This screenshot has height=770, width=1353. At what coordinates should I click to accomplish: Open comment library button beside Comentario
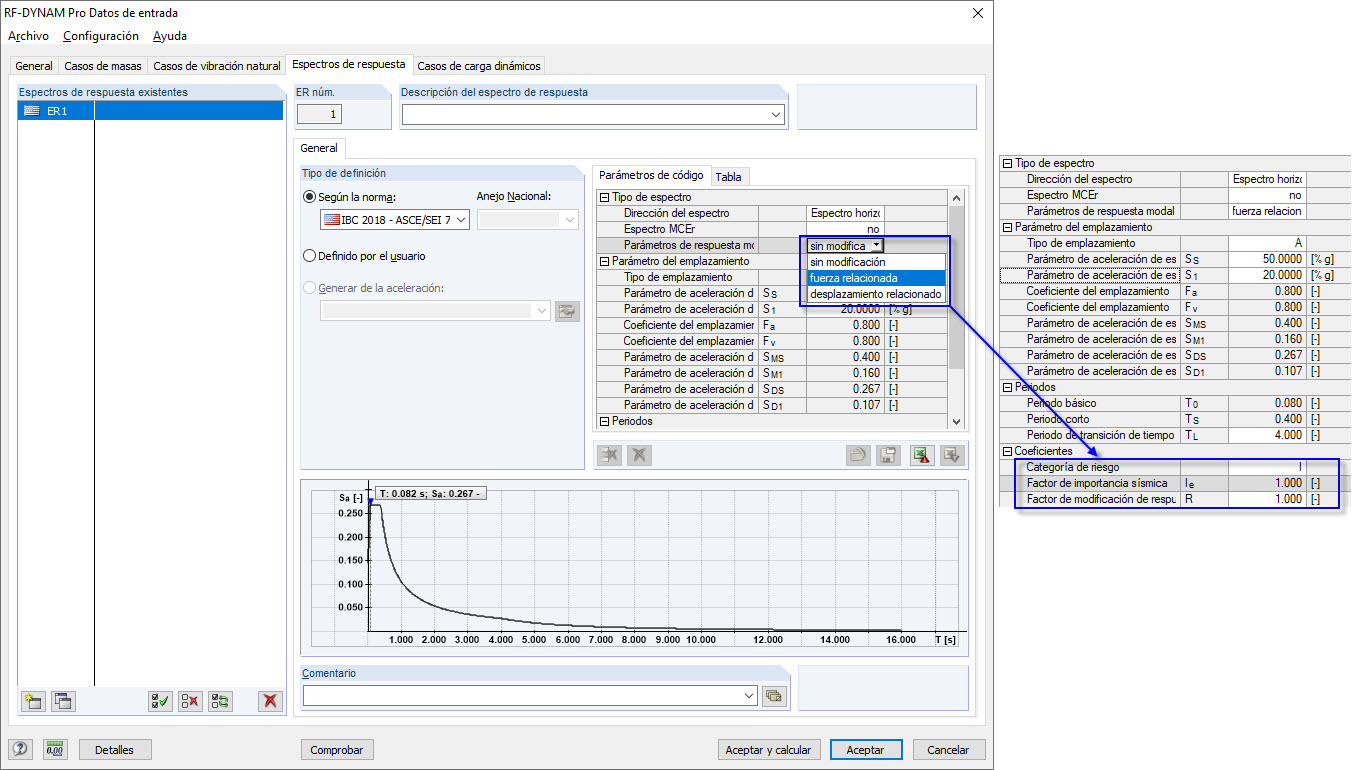[773, 696]
